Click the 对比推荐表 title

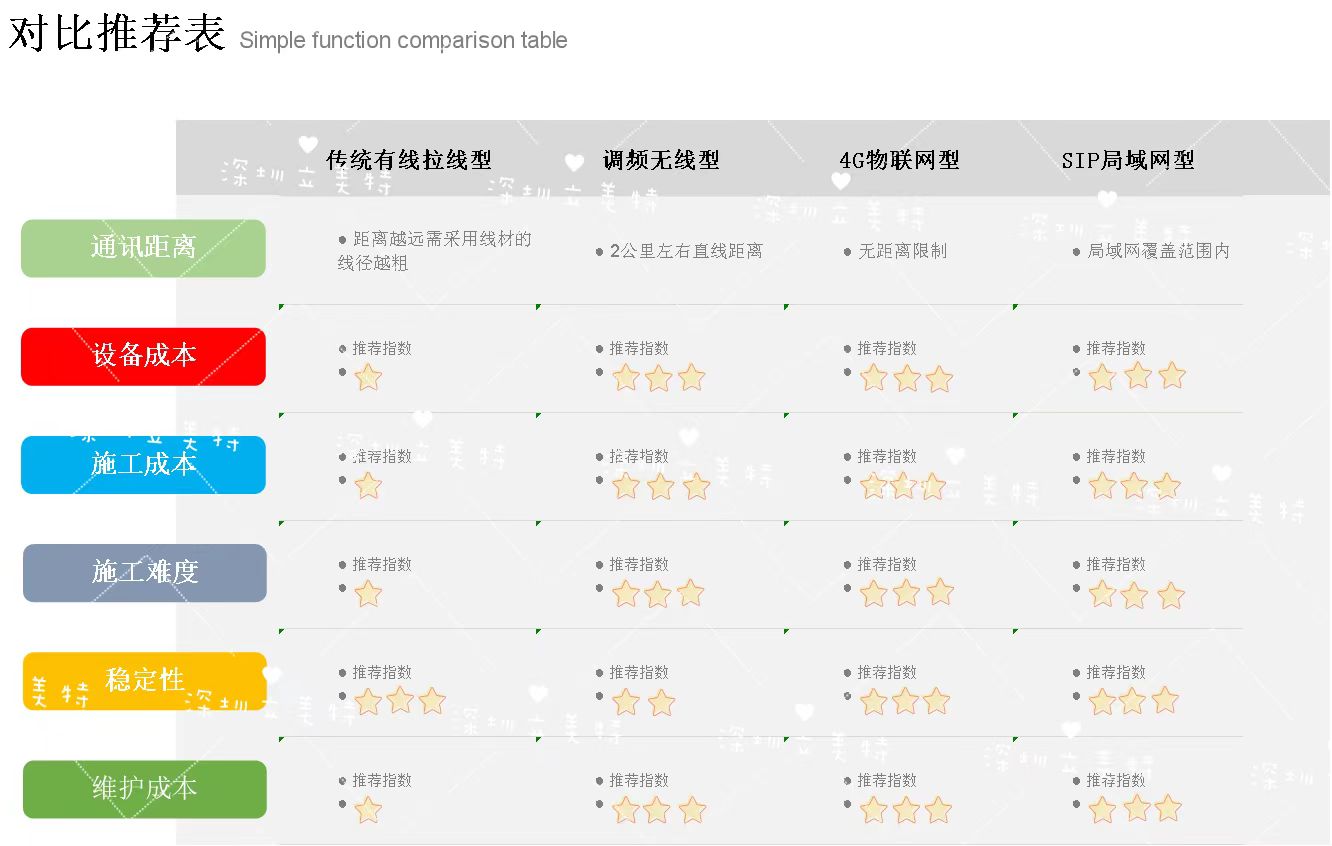point(117,32)
